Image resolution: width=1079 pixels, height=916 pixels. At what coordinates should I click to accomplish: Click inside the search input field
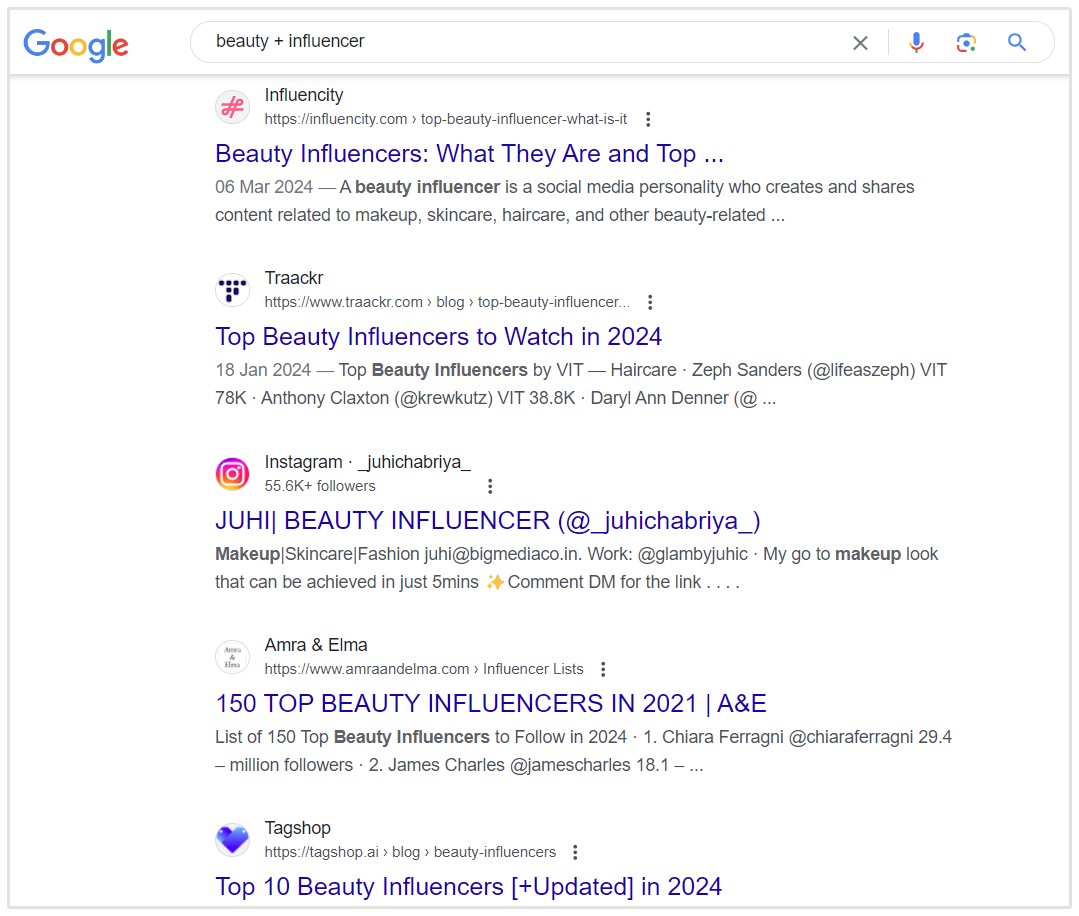coord(500,42)
